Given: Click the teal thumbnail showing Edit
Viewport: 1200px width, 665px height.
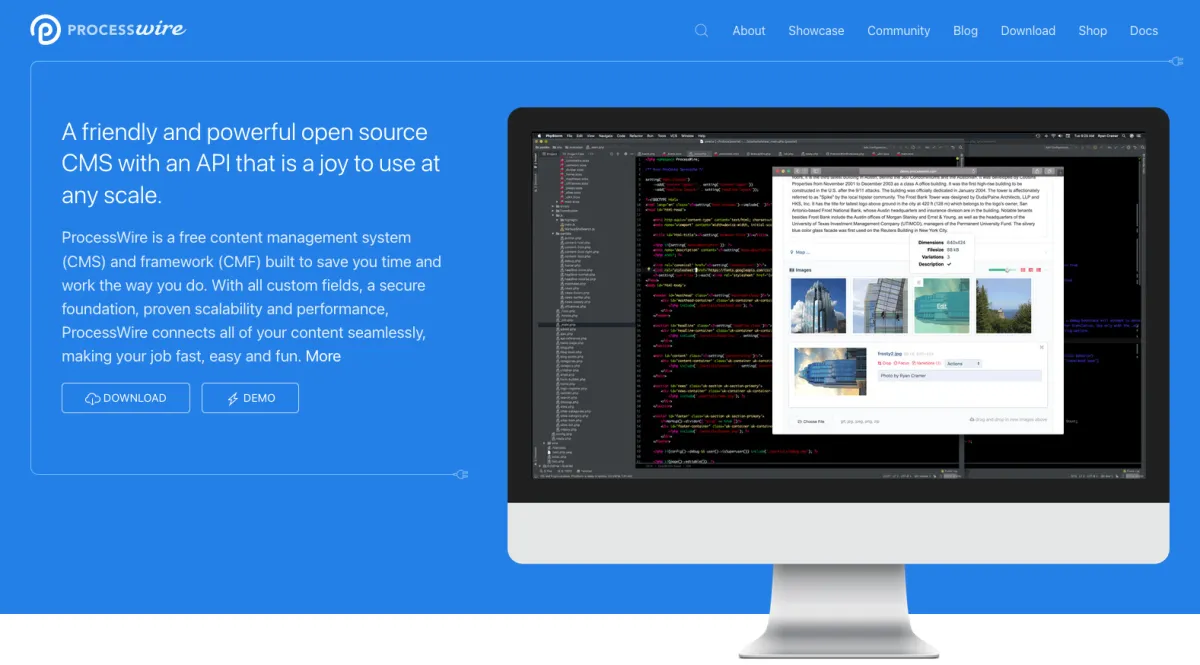Looking at the screenshot, I should coord(942,306).
